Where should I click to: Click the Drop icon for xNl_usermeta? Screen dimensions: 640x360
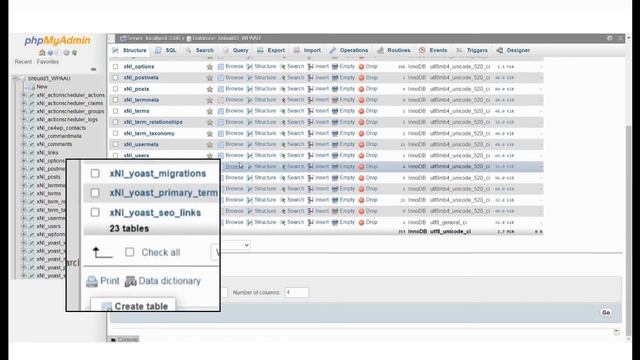361,144
